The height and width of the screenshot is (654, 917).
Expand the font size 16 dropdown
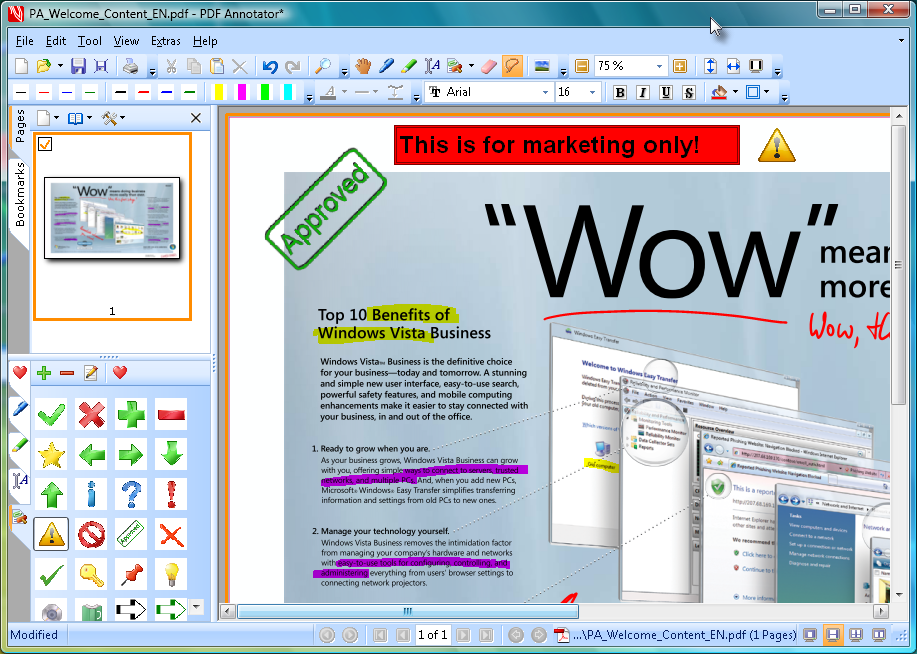(592, 92)
